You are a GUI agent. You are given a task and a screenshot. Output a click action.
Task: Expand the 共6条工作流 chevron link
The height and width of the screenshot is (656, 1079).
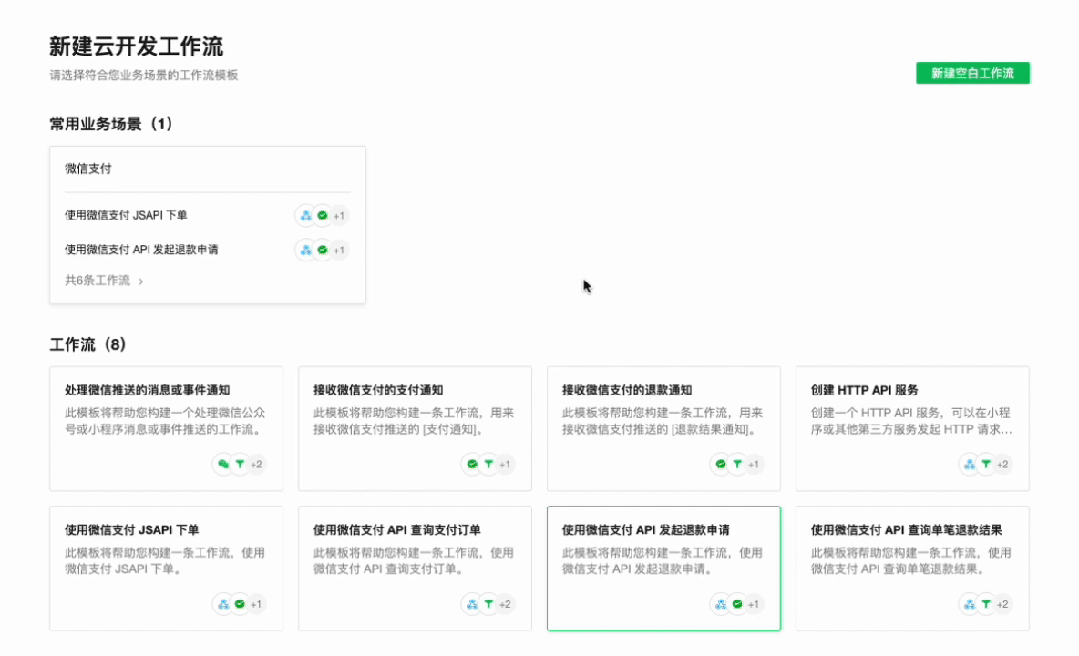(x=104, y=280)
